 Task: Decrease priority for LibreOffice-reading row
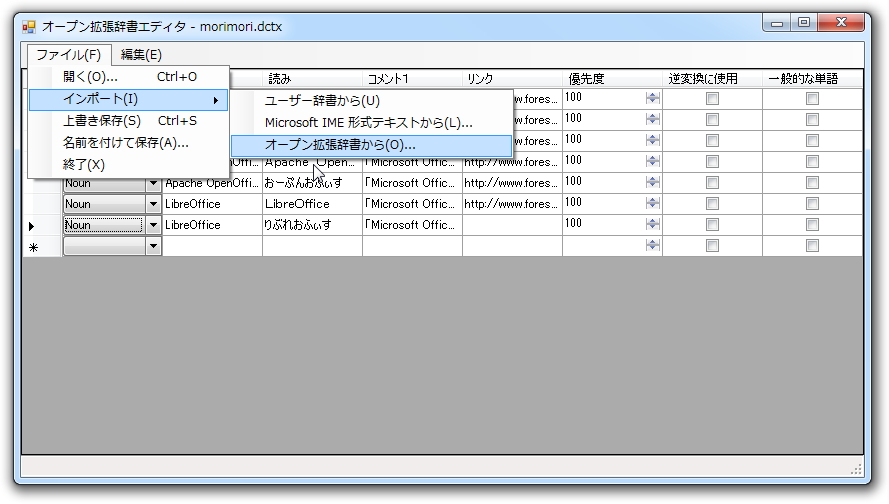click(653, 207)
